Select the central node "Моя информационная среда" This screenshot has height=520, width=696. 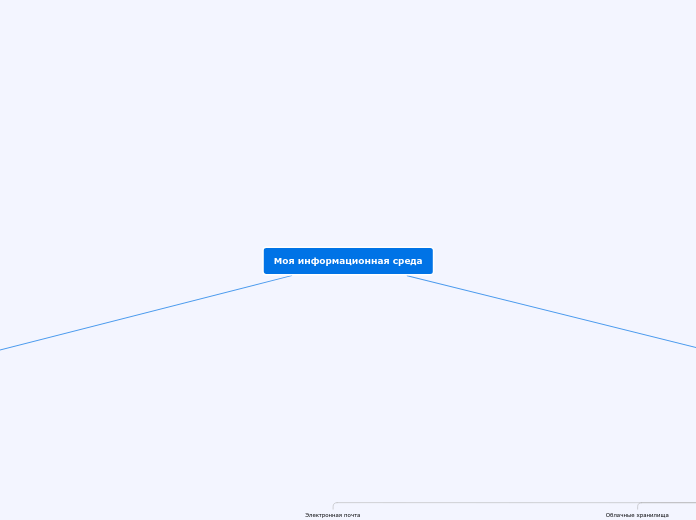[348, 261]
